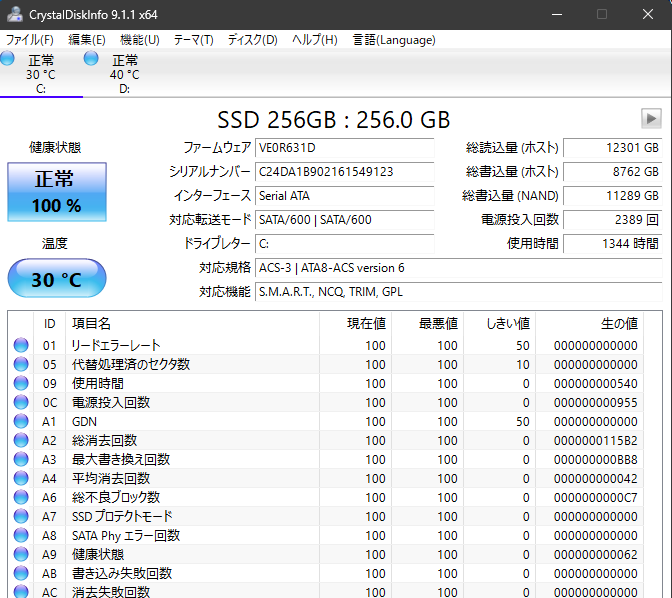Viewport: 672px width, 598px height.
Task: Open the ファイル(F) menu
Action: pos(30,40)
